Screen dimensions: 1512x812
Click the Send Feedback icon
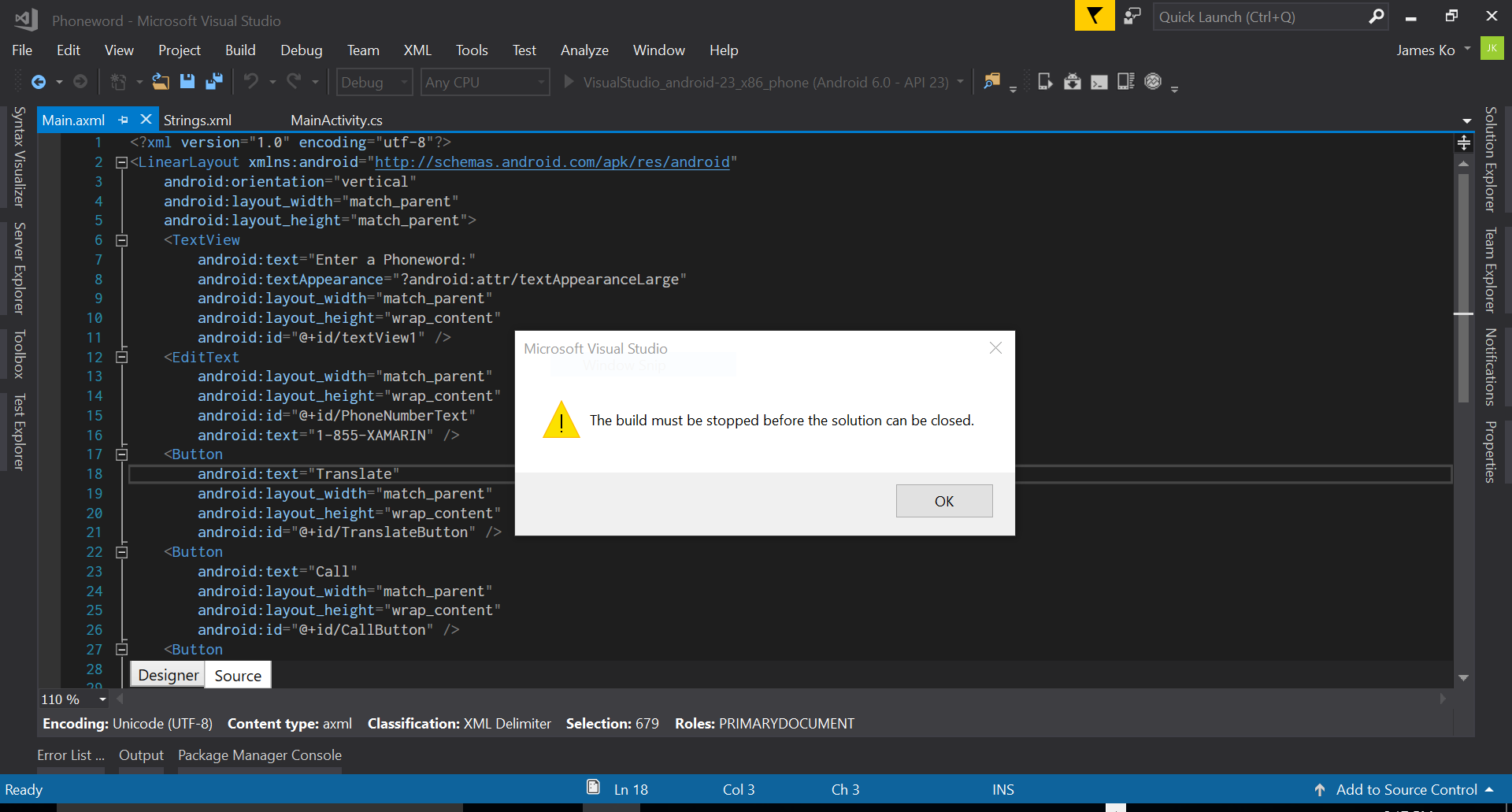1132,16
